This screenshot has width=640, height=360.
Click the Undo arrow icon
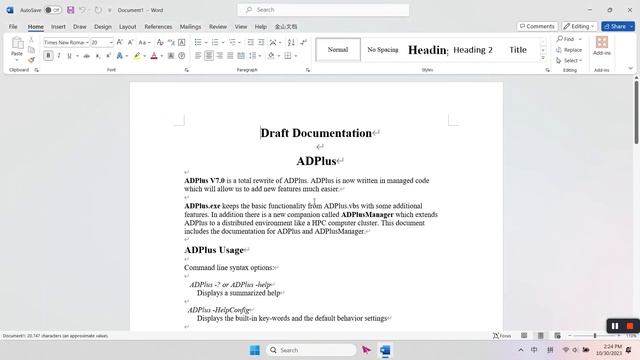pos(82,10)
